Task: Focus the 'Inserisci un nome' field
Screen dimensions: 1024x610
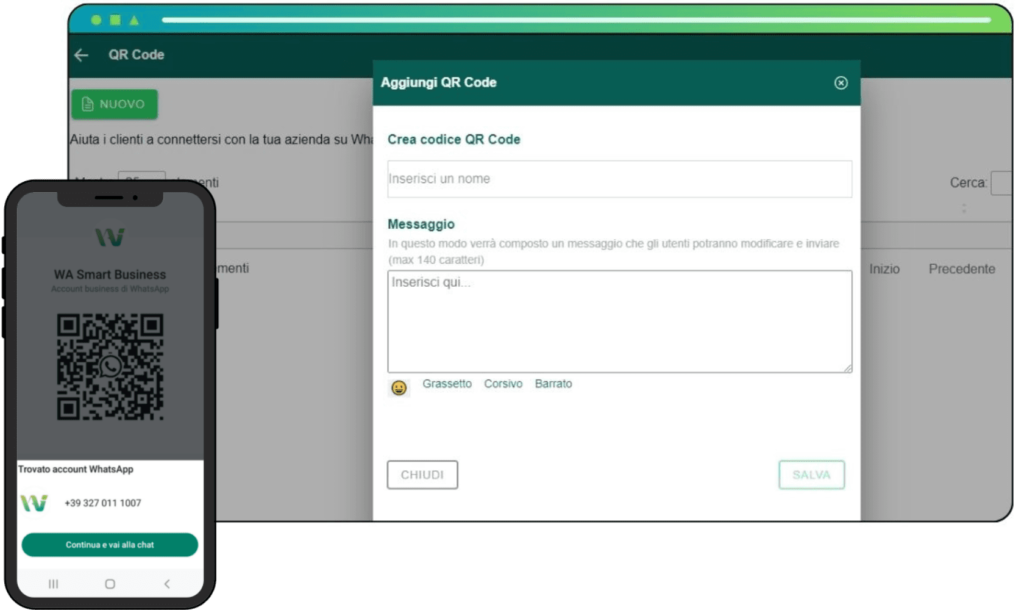Action: (x=619, y=179)
